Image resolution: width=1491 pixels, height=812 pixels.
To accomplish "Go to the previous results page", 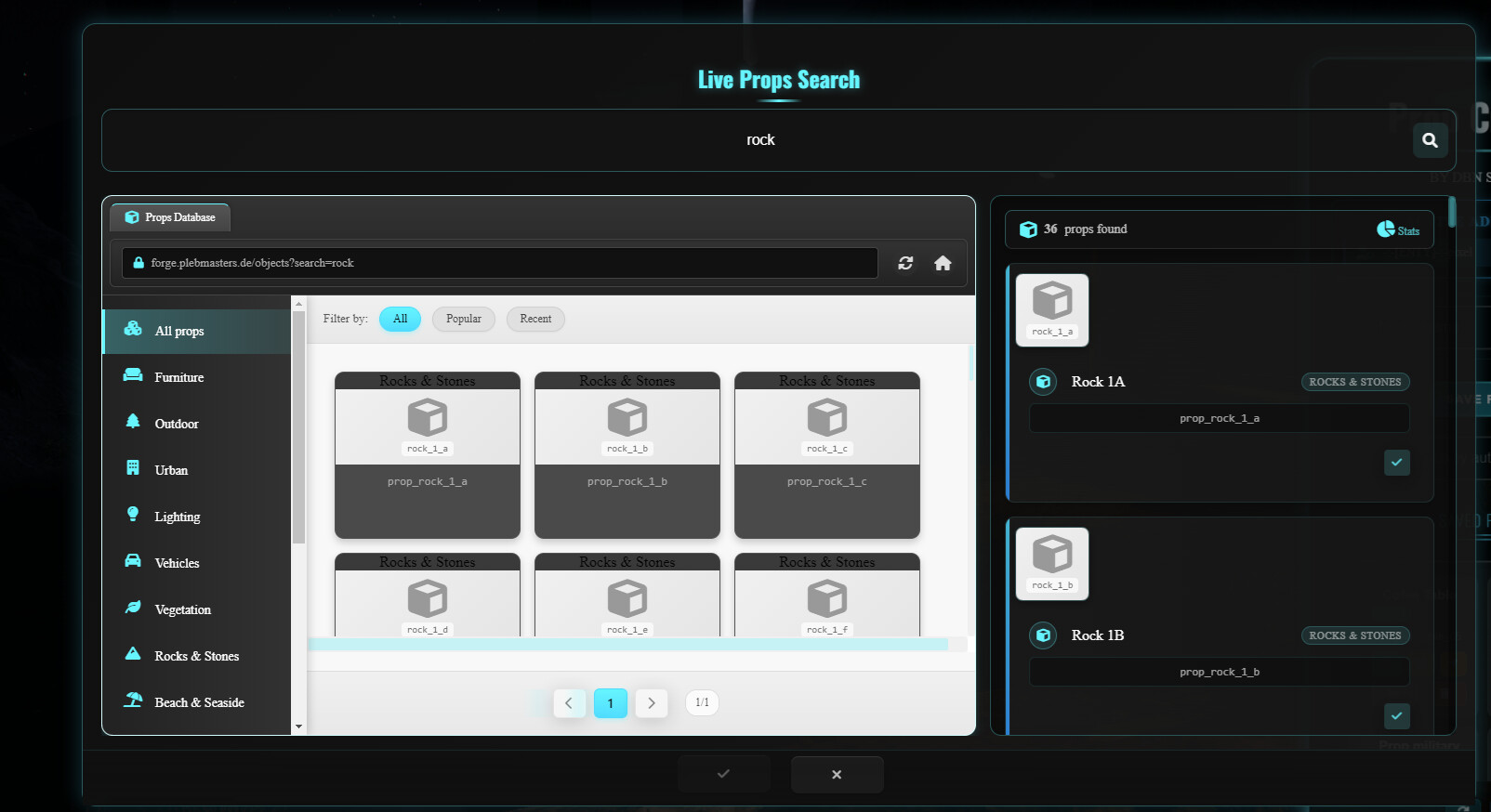I will pyautogui.click(x=569, y=703).
